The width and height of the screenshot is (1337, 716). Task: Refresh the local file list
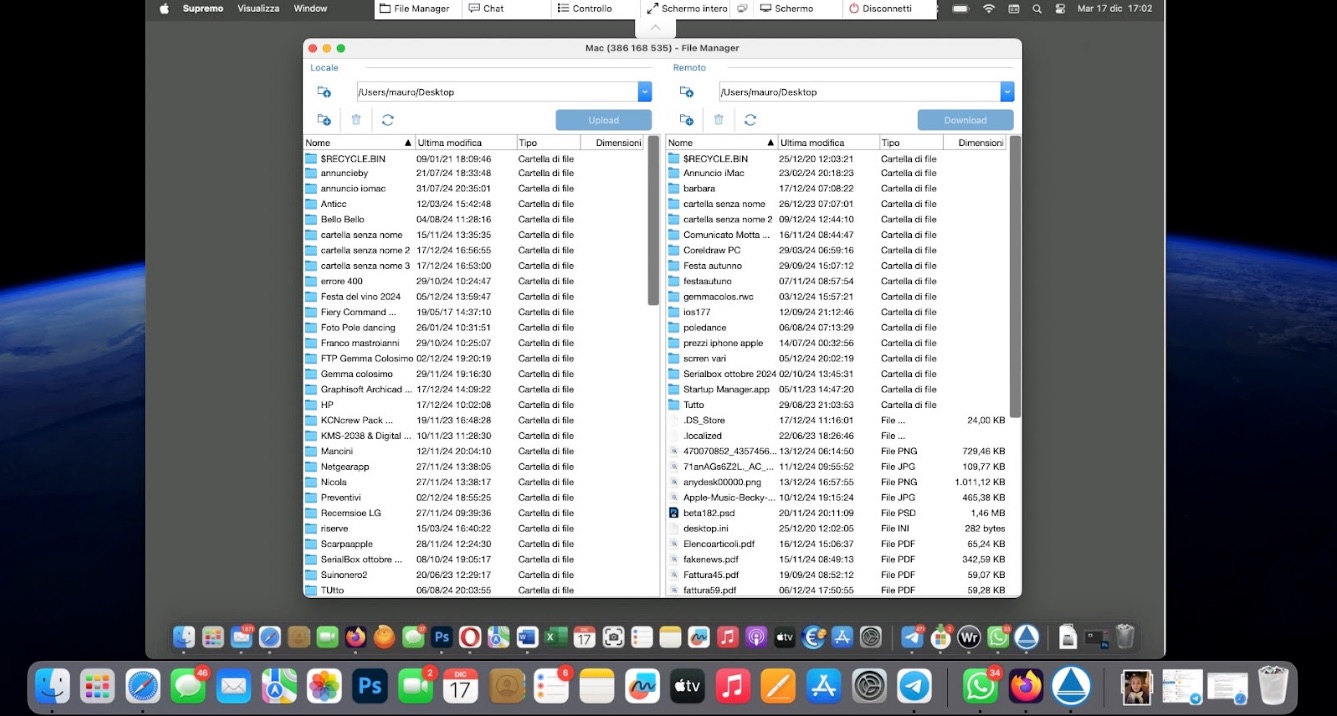[388, 119]
